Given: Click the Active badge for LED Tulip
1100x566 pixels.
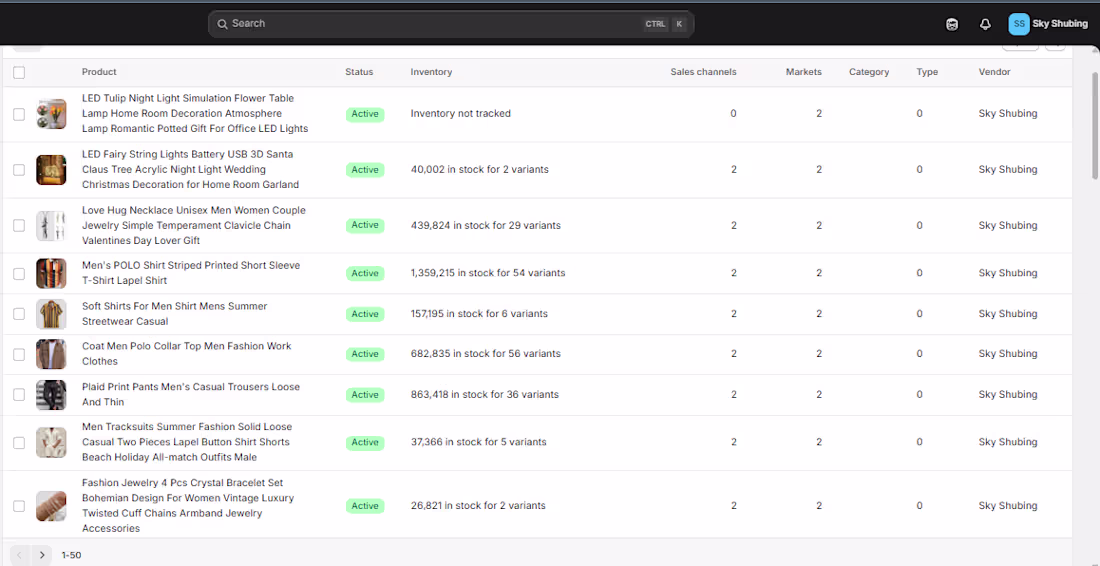Looking at the screenshot, I should click(x=365, y=114).
